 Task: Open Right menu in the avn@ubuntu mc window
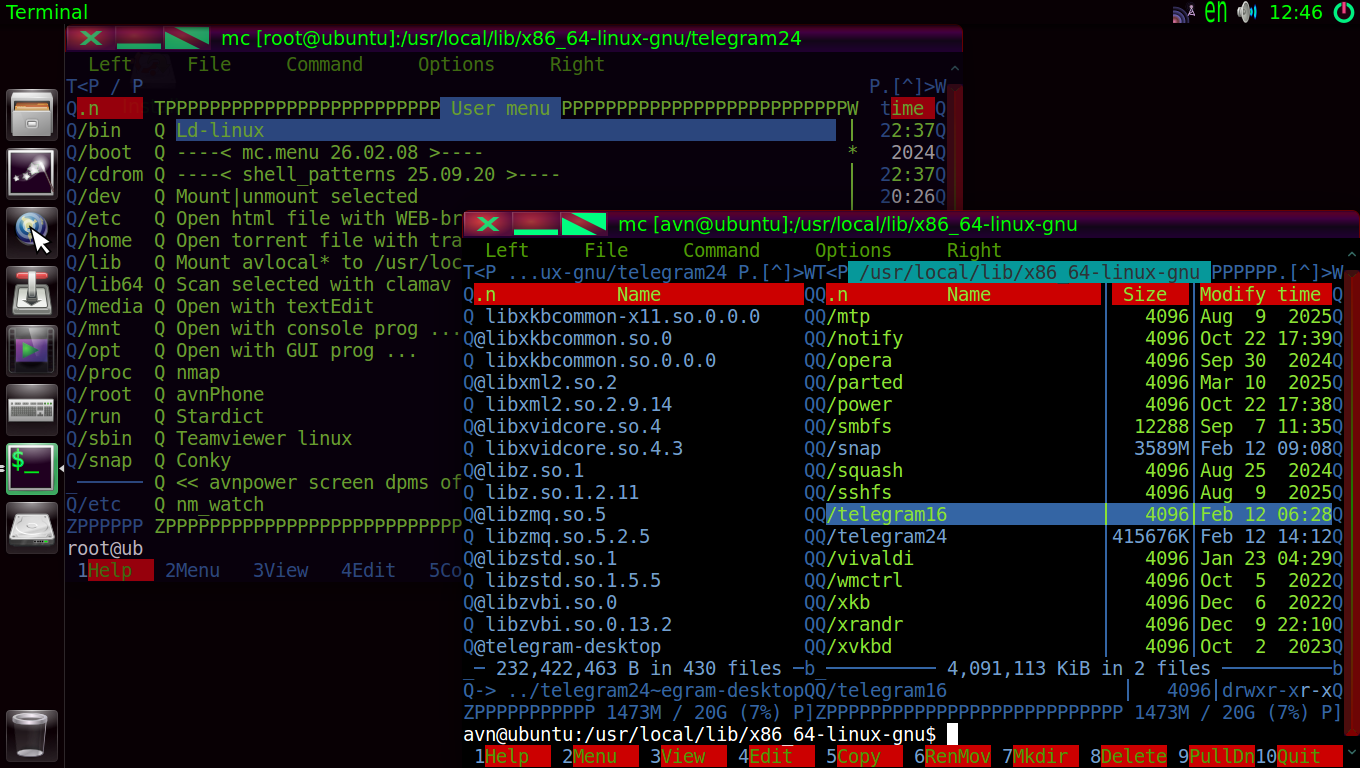(x=974, y=250)
